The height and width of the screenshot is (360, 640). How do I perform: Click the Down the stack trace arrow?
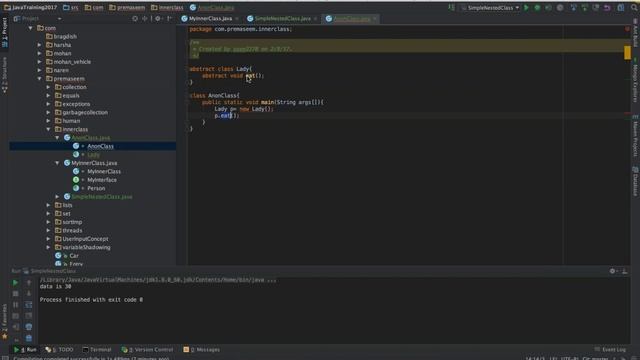(x=29, y=293)
